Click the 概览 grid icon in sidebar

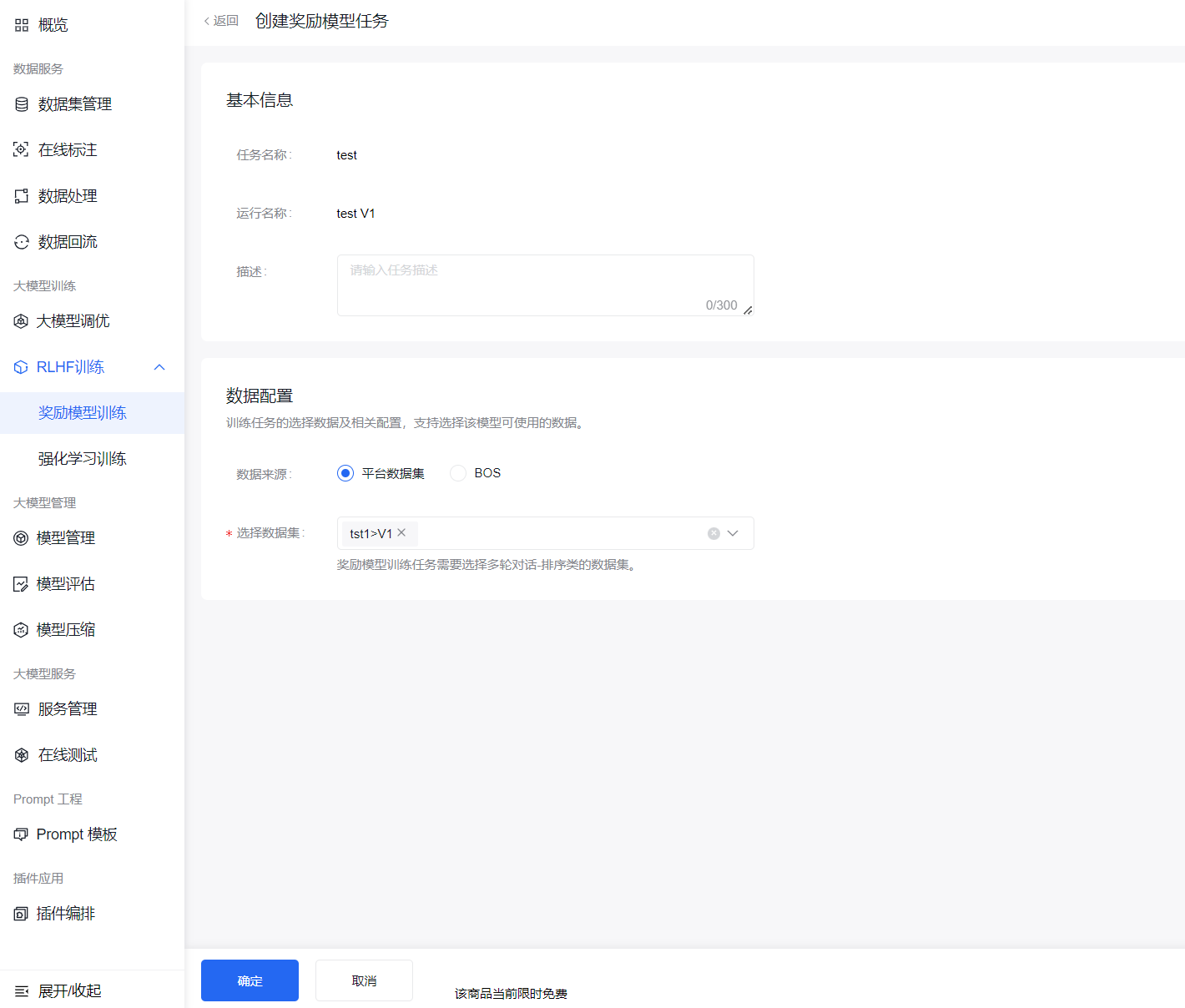click(x=22, y=25)
